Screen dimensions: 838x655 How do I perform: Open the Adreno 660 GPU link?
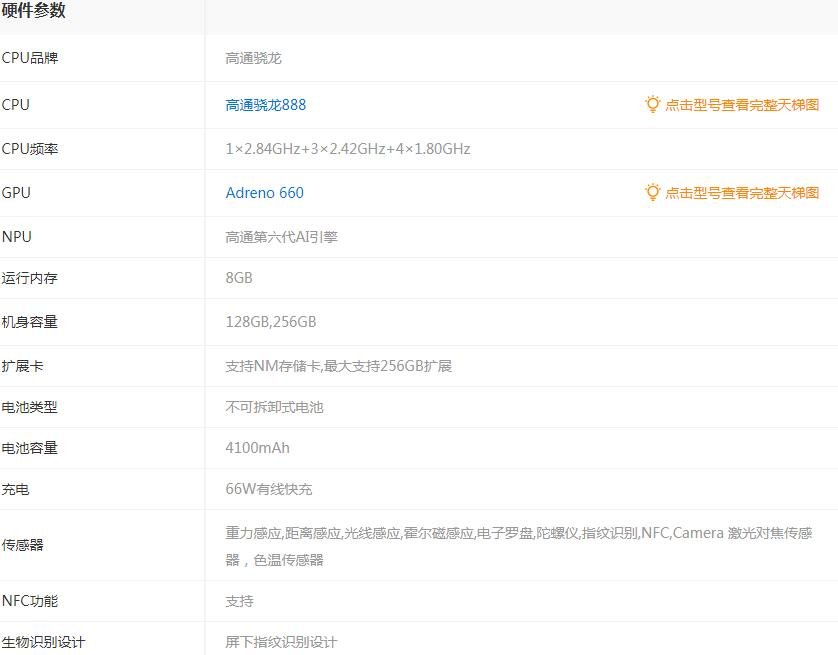click(265, 192)
